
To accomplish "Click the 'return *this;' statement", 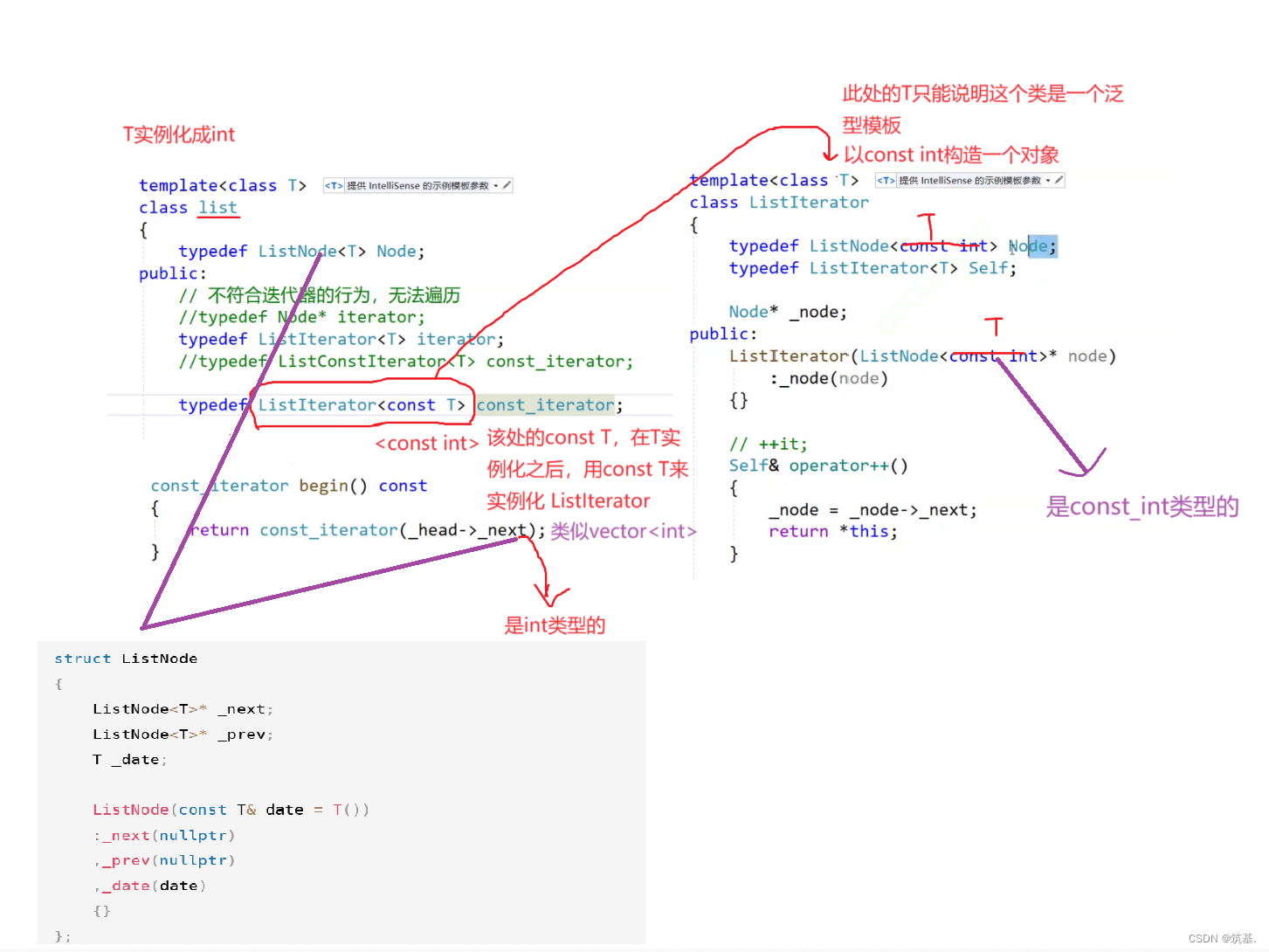I will (833, 532).
